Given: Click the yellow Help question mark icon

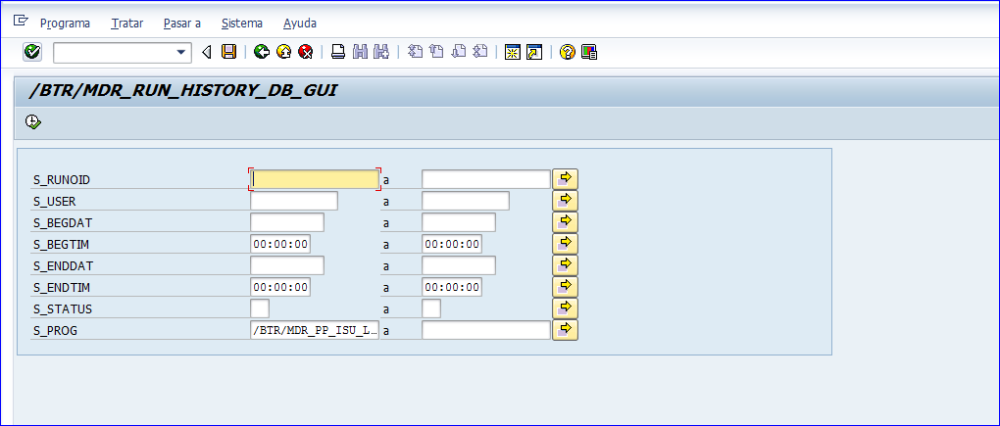Looking at the screenshot, I should click(x=567, y=52).
